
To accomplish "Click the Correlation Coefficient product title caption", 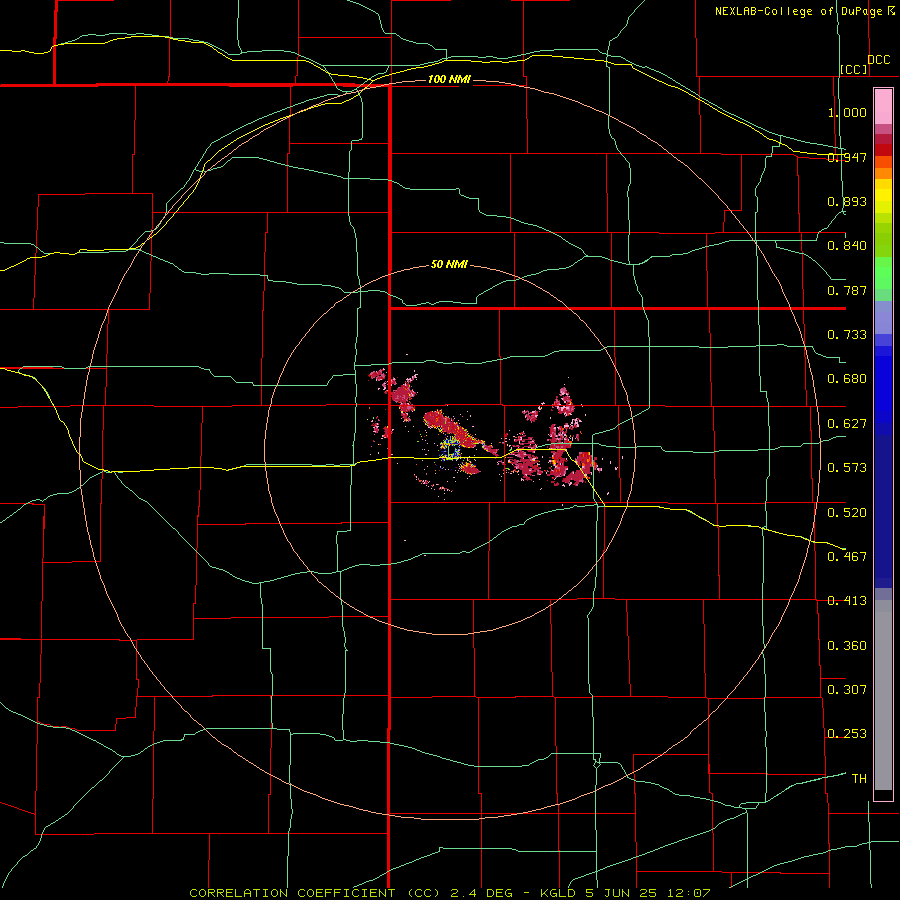I will point(450,893).
